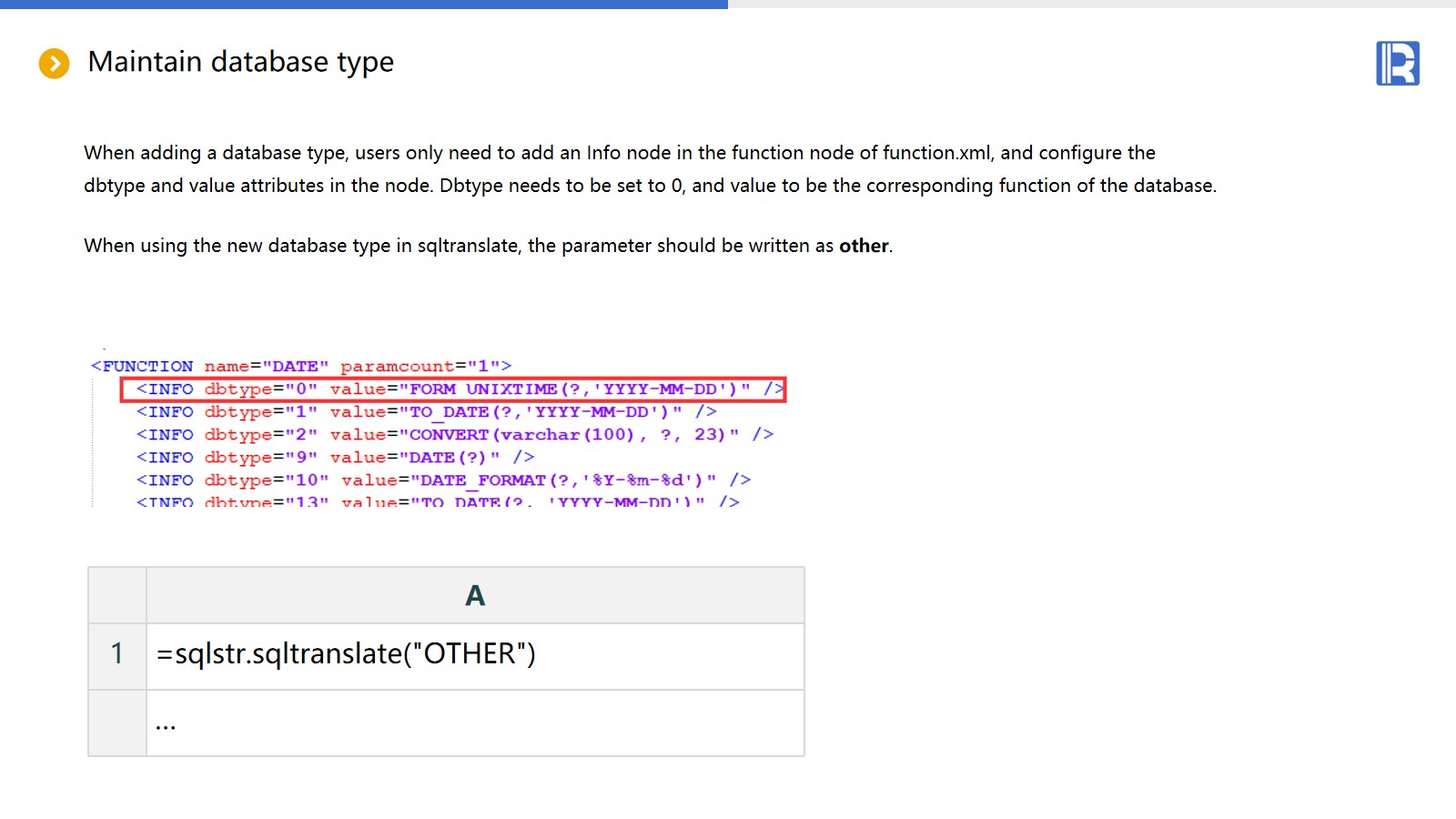Click the FUNCTION name="DATE" code line
The image size is (1456, 819).
tap(300, 367)
